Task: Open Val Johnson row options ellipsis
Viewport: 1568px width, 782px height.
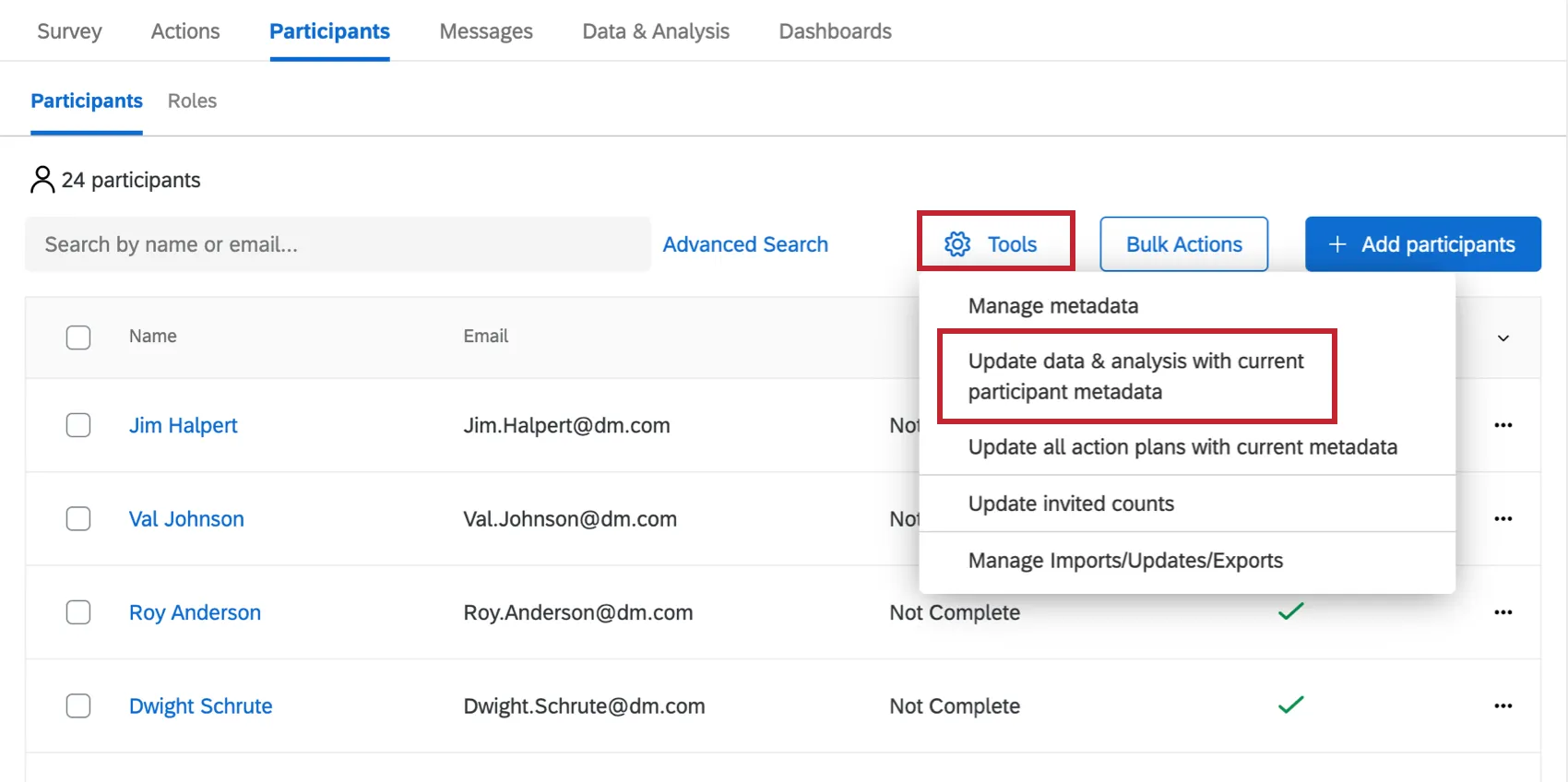Action: (1503, 518)
